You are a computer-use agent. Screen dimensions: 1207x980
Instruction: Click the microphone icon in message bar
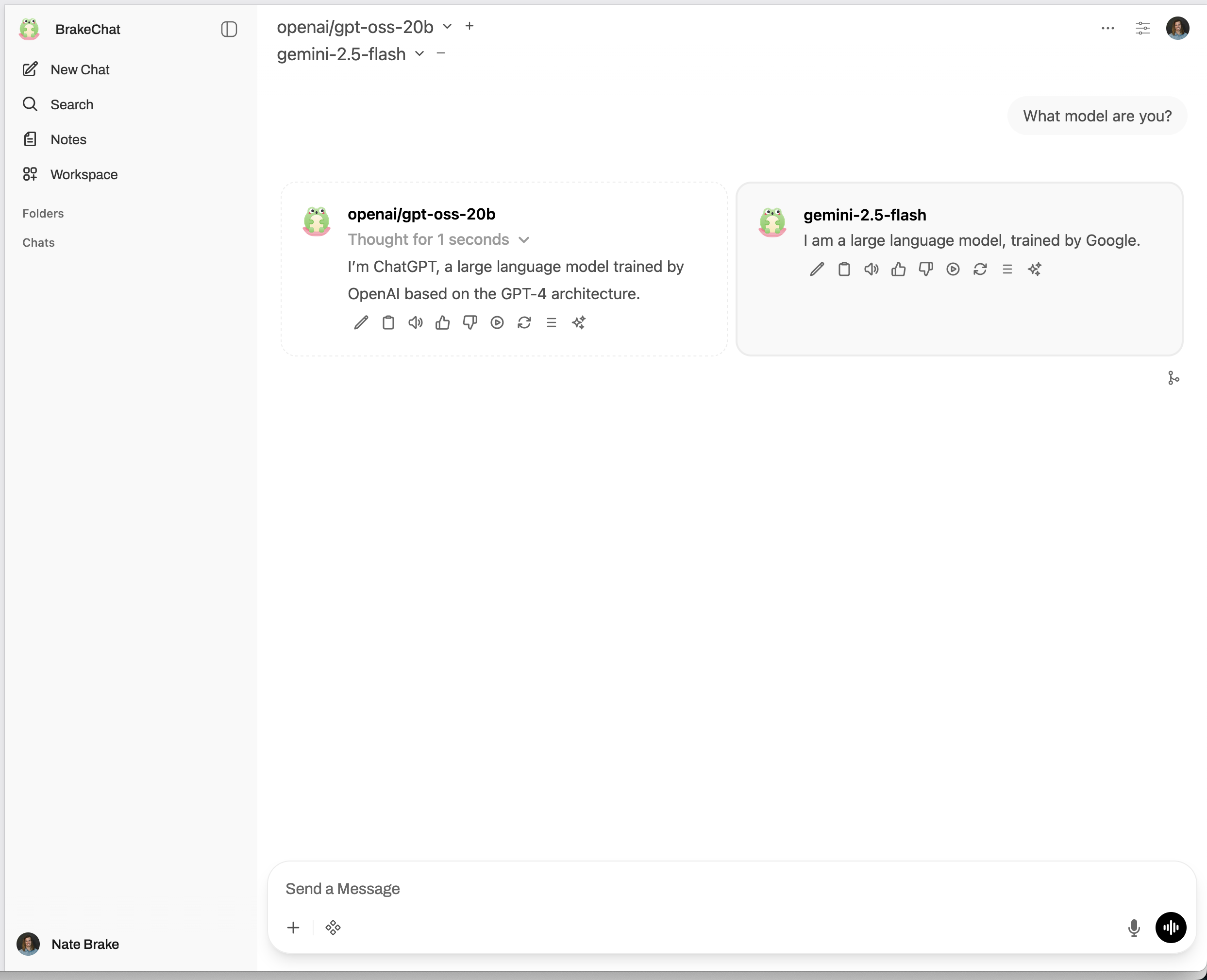click(x=1134, y=928)
